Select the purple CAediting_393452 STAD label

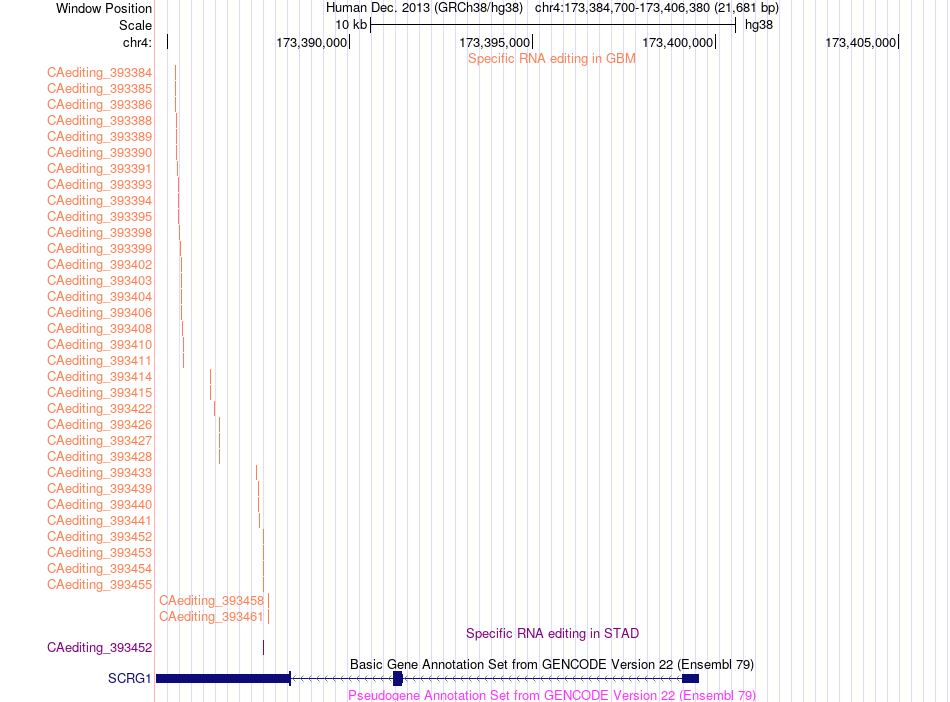coord(99,647)
